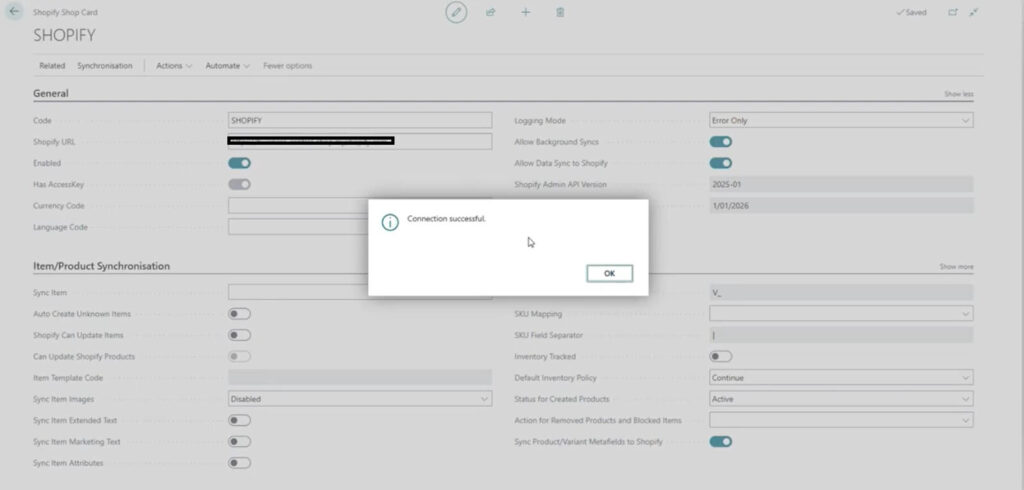Collapse the General section header
1024x490 pixels.
click(51, 93)
